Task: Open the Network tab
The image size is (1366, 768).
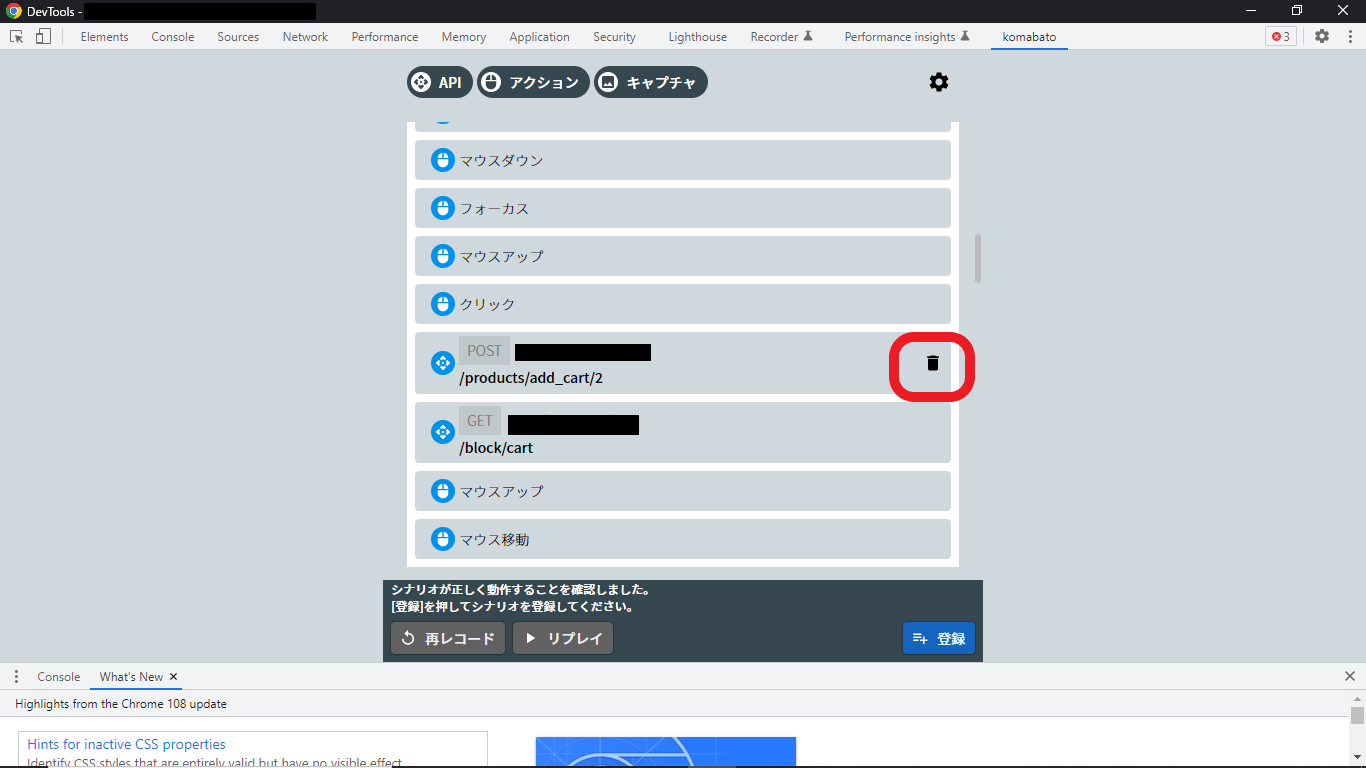Action: (x=305, y=36)
